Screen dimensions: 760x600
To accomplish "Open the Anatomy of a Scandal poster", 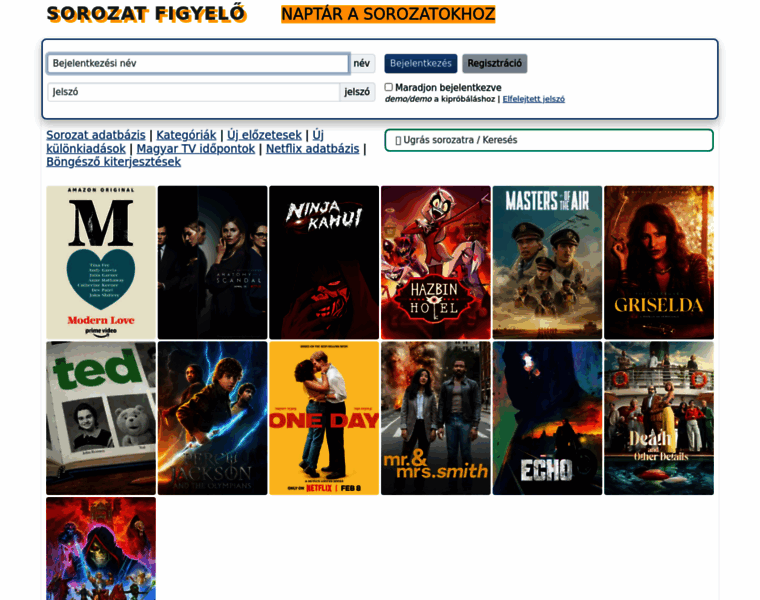I will point(212,262).
